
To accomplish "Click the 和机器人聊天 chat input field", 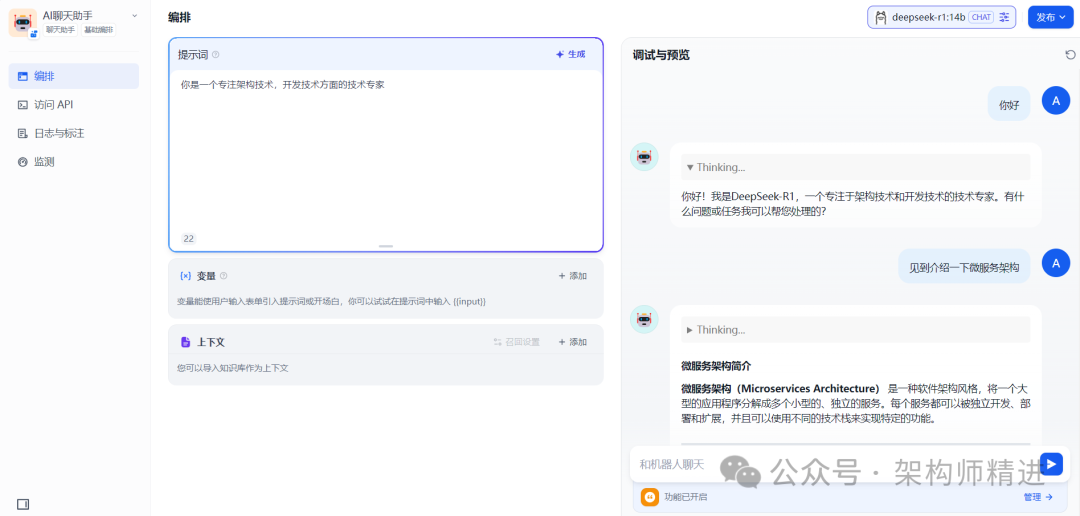I will (x=833, y=464).
